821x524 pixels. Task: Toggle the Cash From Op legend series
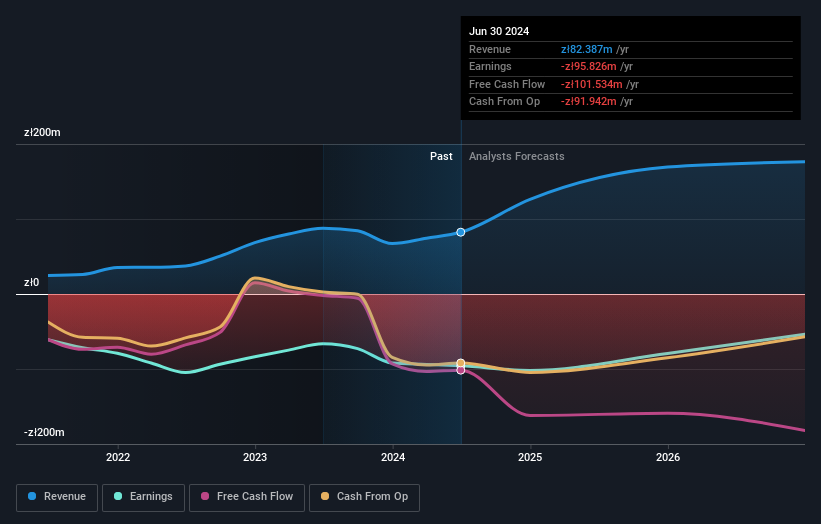(364, 497)
